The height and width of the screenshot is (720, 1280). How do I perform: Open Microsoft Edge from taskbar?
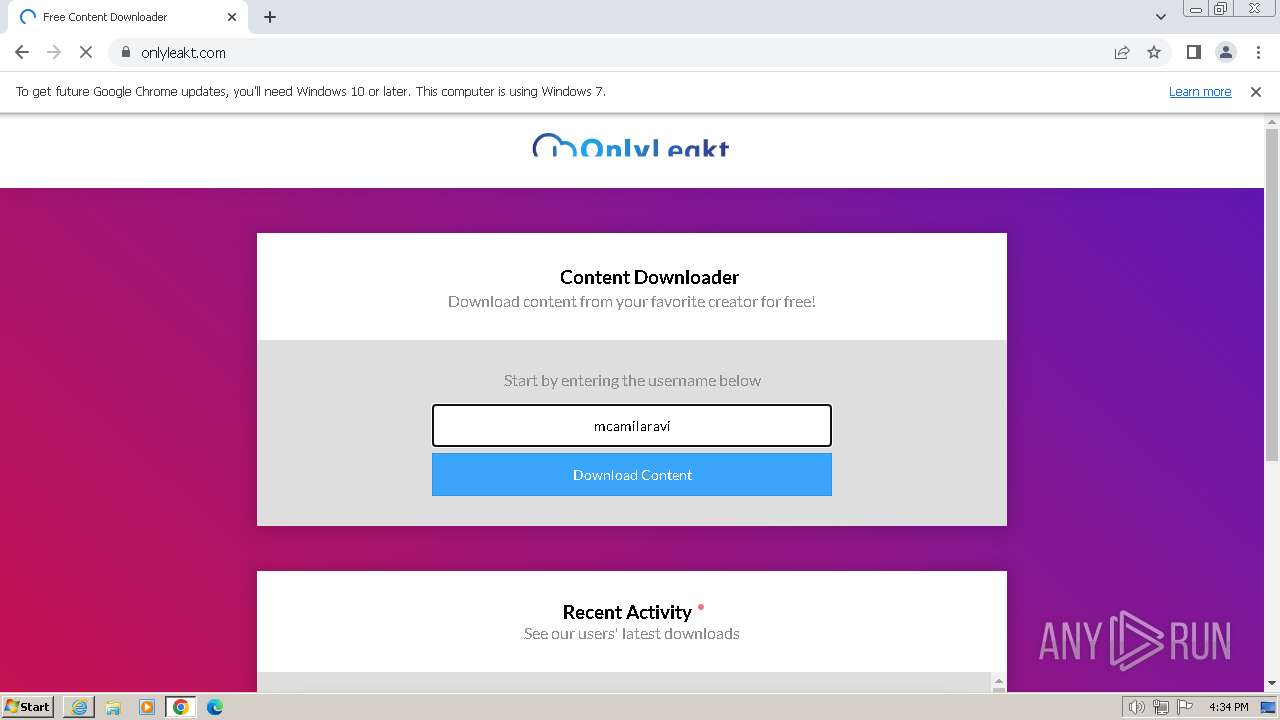pyautogui.click(x=215, y=706)
